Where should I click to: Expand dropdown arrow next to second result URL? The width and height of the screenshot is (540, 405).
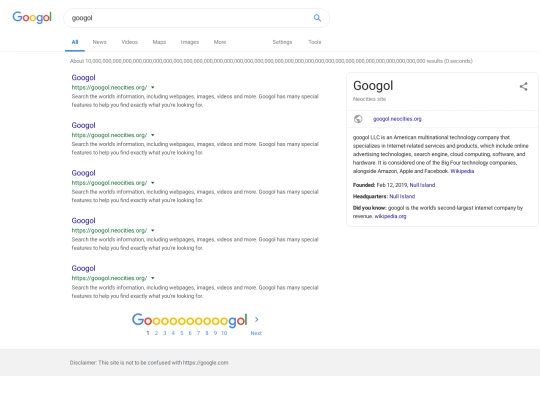153,135
